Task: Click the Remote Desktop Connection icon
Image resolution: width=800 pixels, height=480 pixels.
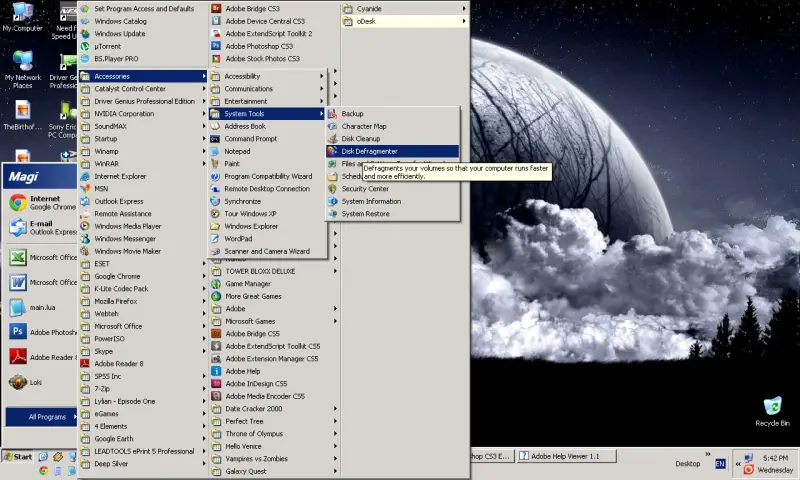Action: click(215, 189)
